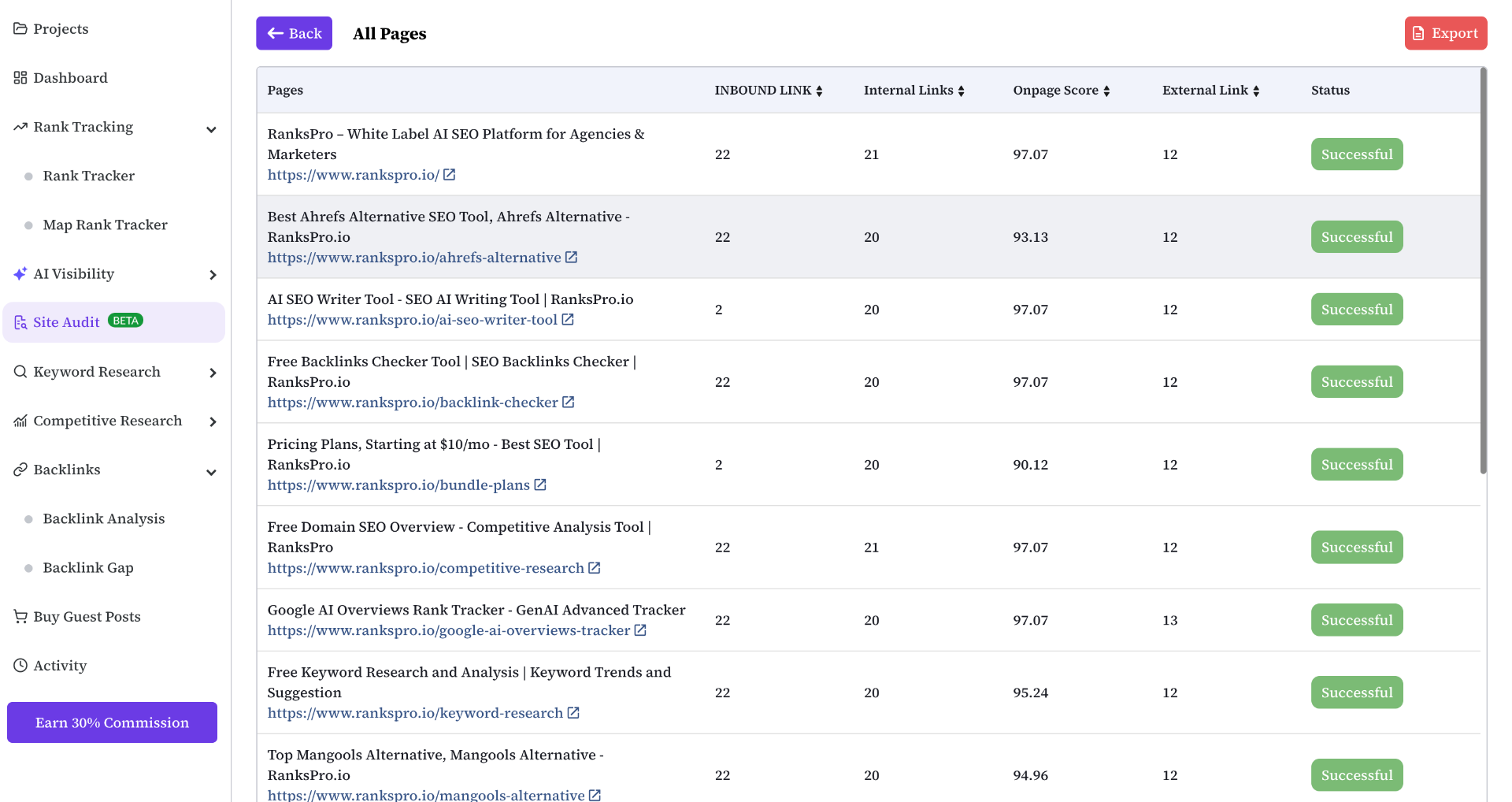Expand the Keyword Research submenu chevron
Screen dimensions: 1512x802
click(x=213, y=373)
